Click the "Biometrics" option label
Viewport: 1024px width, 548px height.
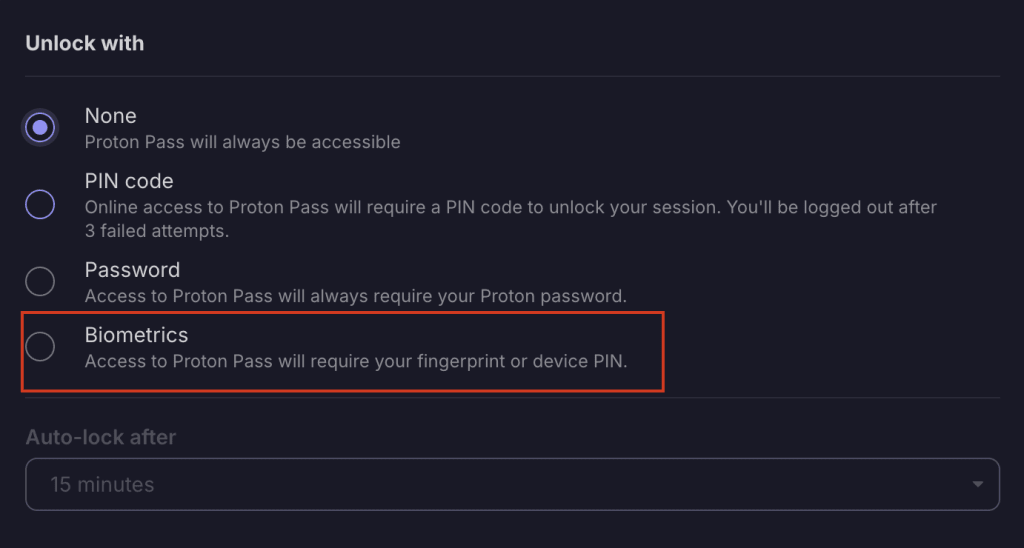(136, 335)
